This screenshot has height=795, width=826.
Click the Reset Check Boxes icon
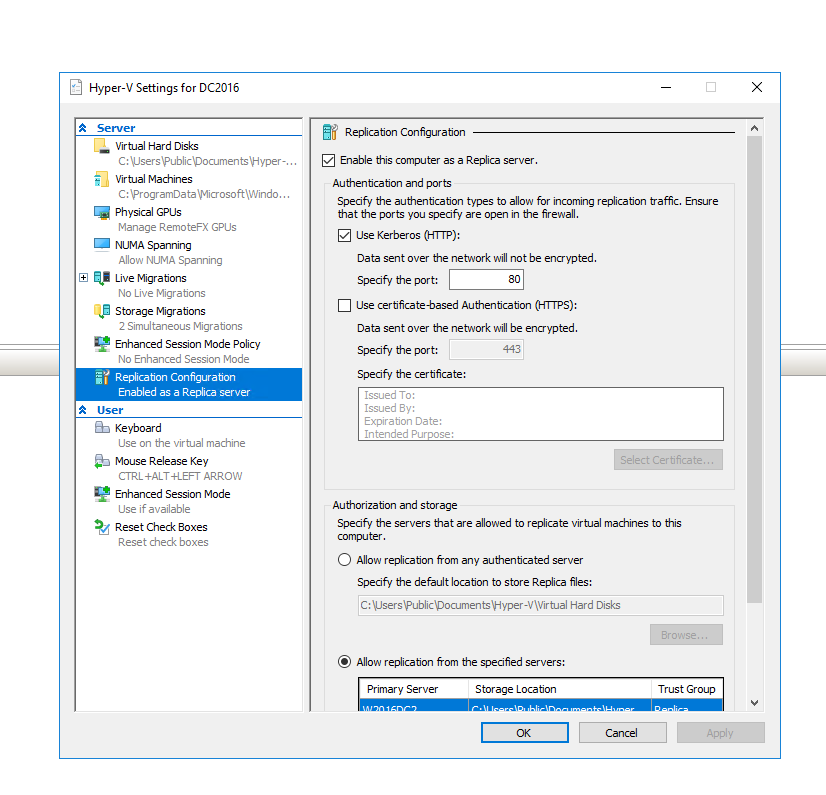pyautogui.click(x=102, y=527)
